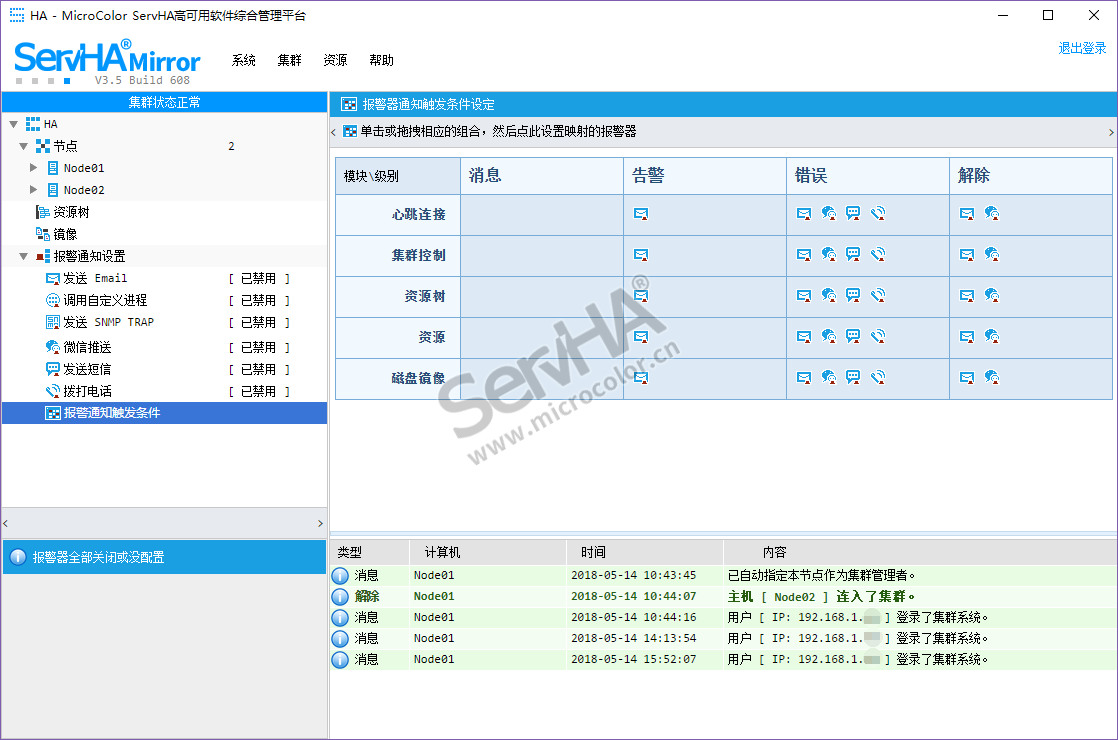
Task: Click phone call icon in 资源 错误 cell
Action: (x=878, y=337)
